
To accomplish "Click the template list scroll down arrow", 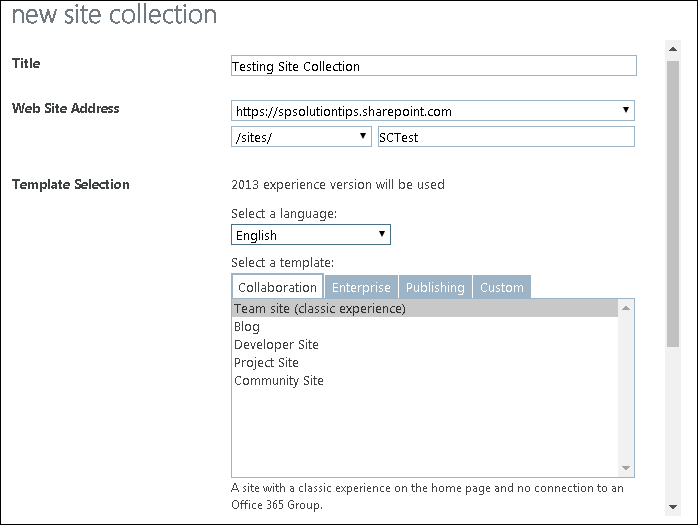I will 626,468.
